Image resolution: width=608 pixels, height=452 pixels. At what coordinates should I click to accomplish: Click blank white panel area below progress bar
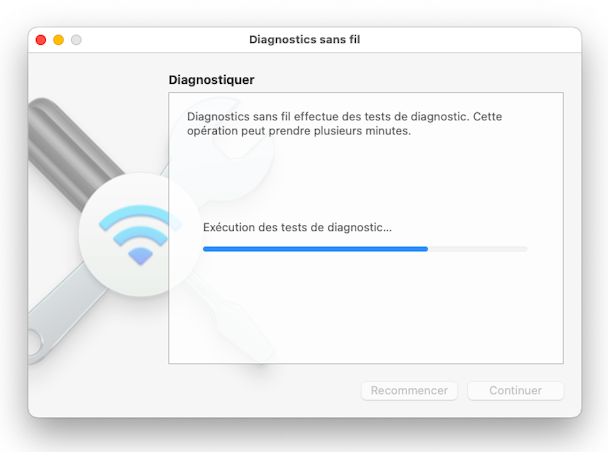tap(388, 310)
